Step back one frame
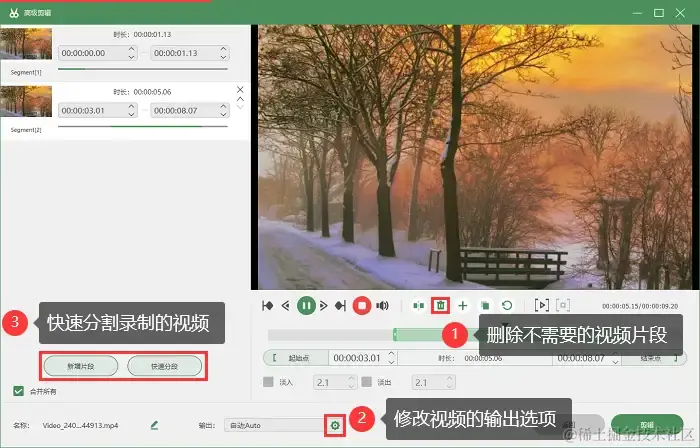The image size is (700, 448). point(286,306)
